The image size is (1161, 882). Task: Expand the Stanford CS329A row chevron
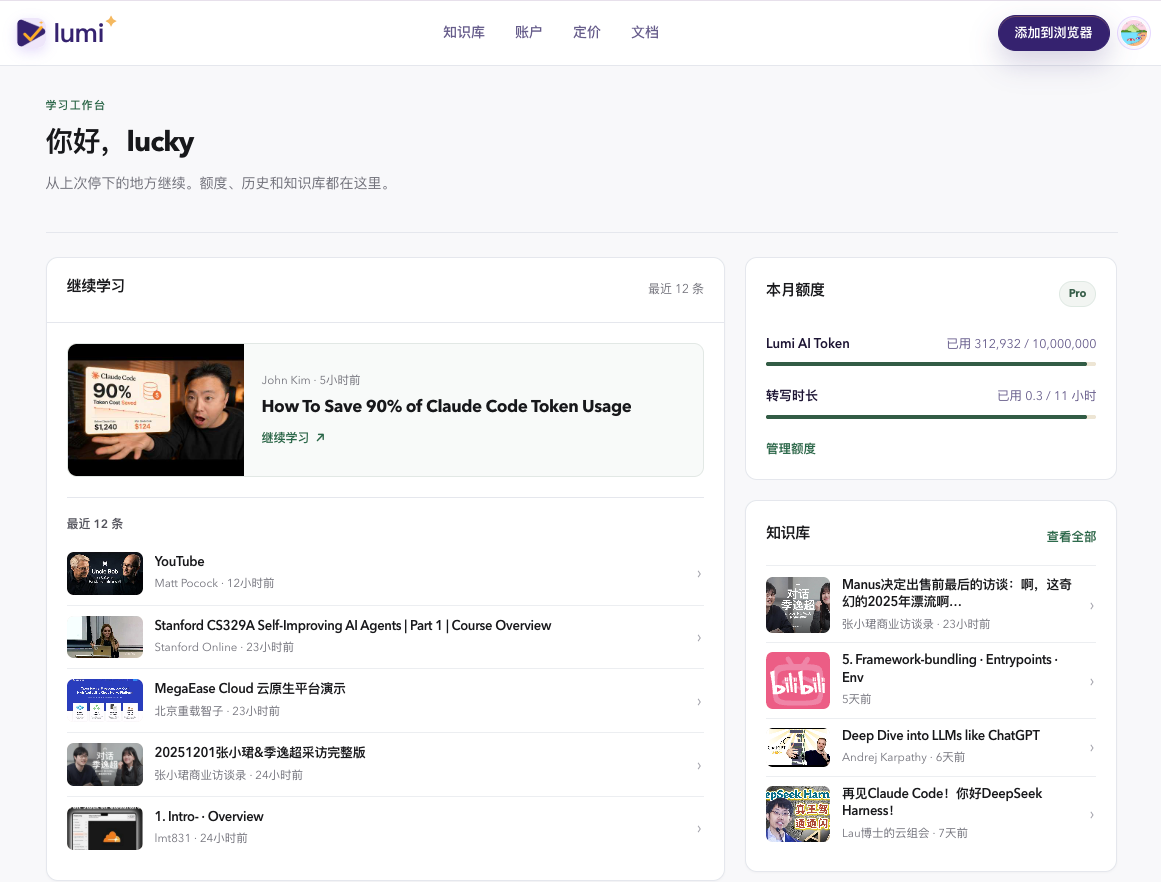(x=699, y=638)
